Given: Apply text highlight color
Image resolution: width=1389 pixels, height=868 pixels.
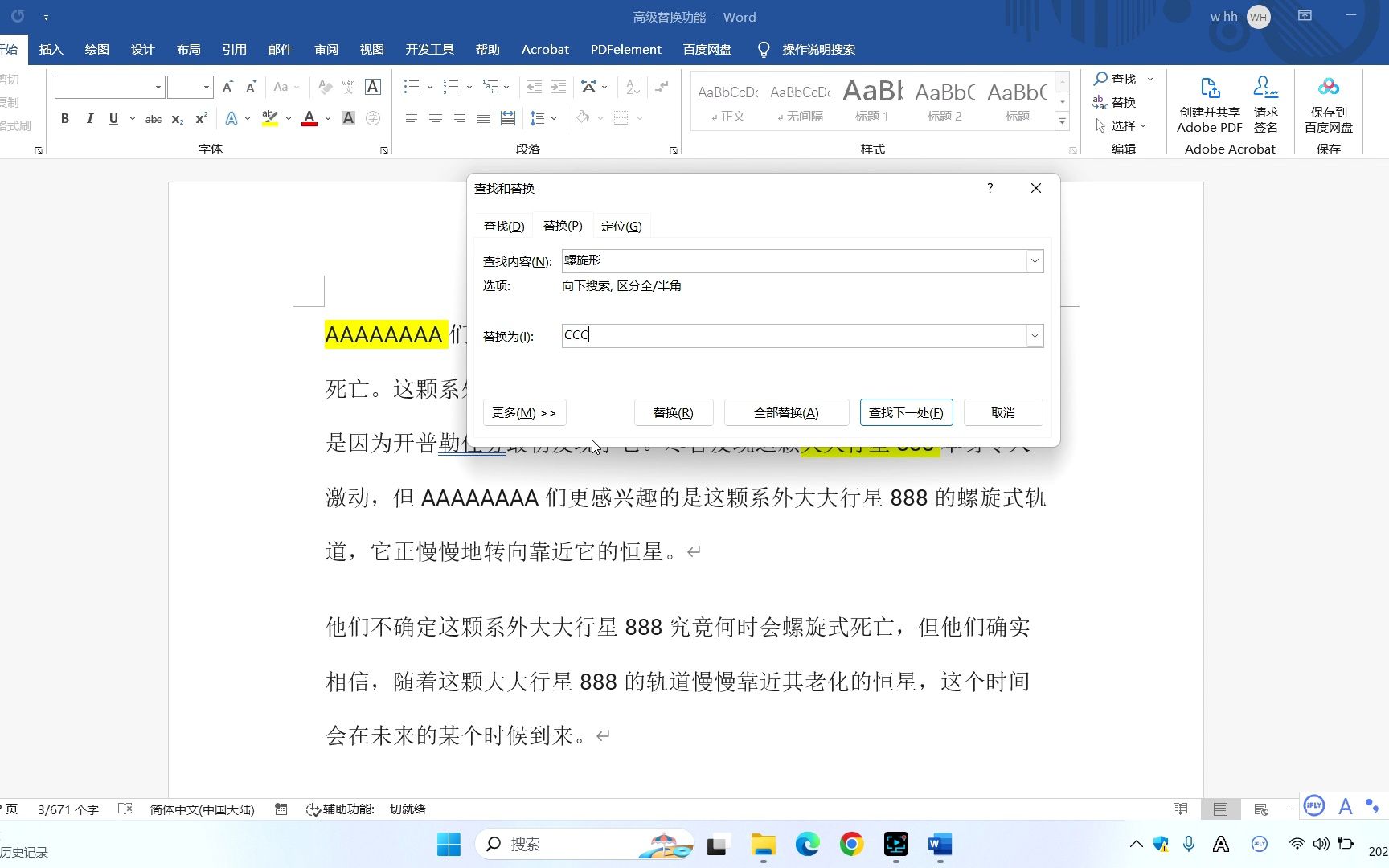Looking at the screenshot, I should tap(270, 119).
